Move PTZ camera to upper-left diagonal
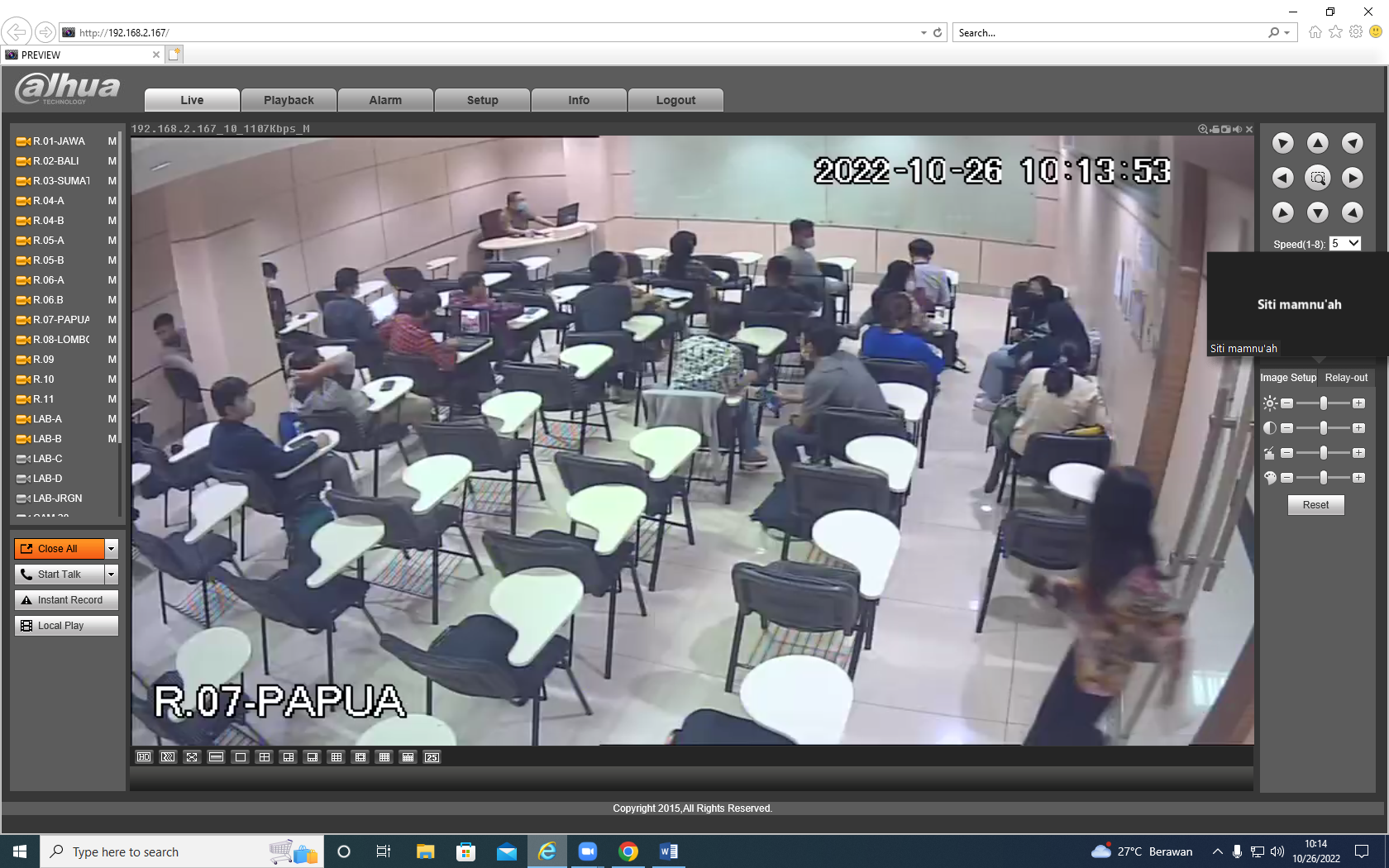 point(1283,143)
